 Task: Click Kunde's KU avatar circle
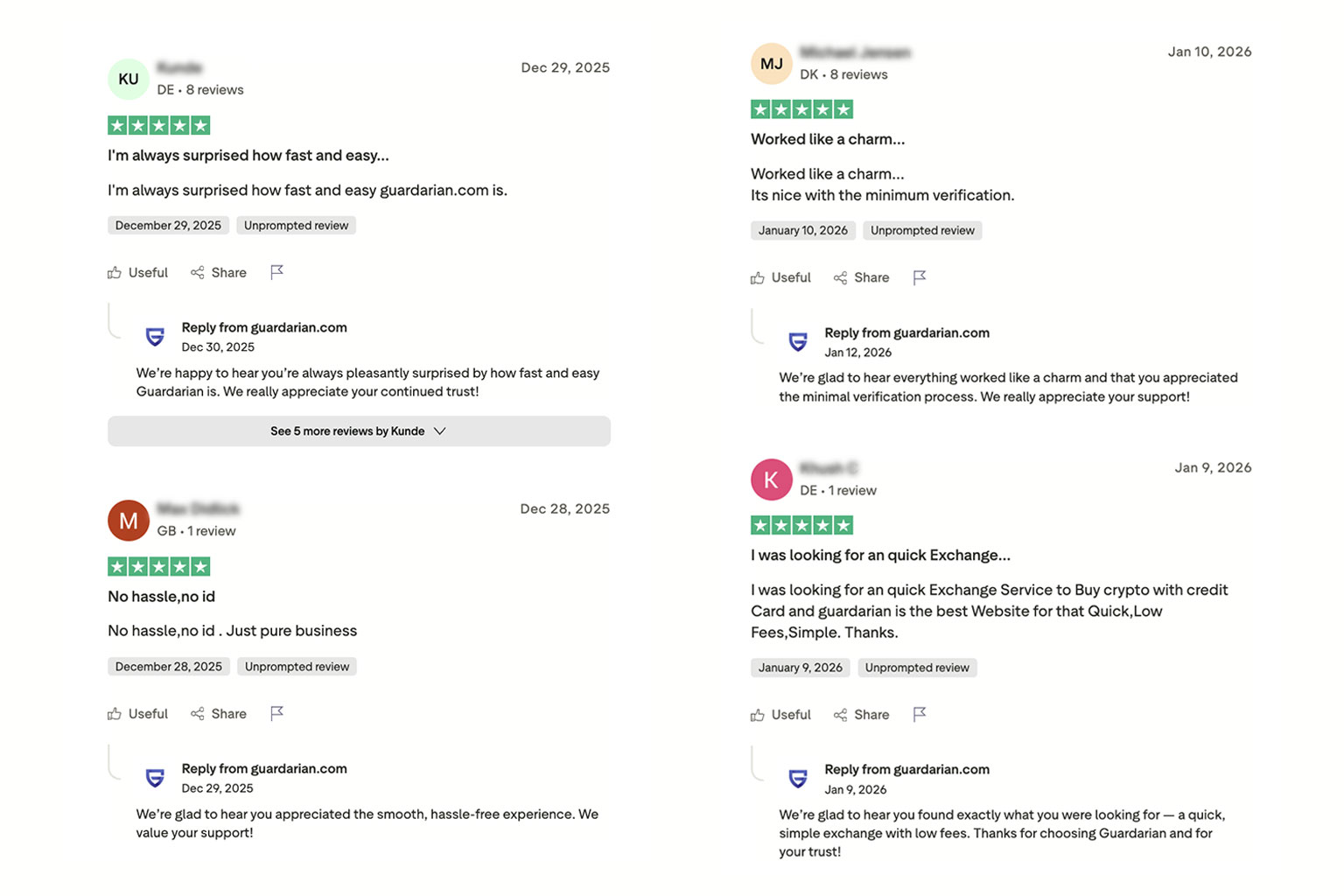pos(128,79)
